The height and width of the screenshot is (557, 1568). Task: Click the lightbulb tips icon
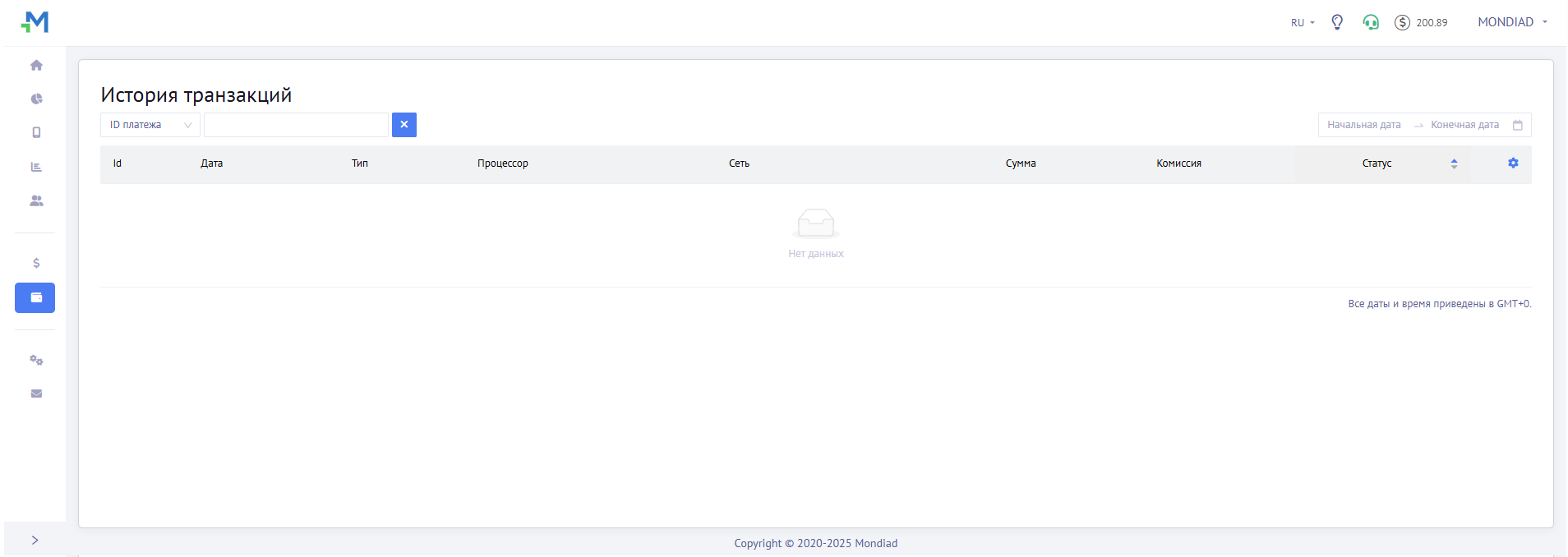tap(1337, 22)
